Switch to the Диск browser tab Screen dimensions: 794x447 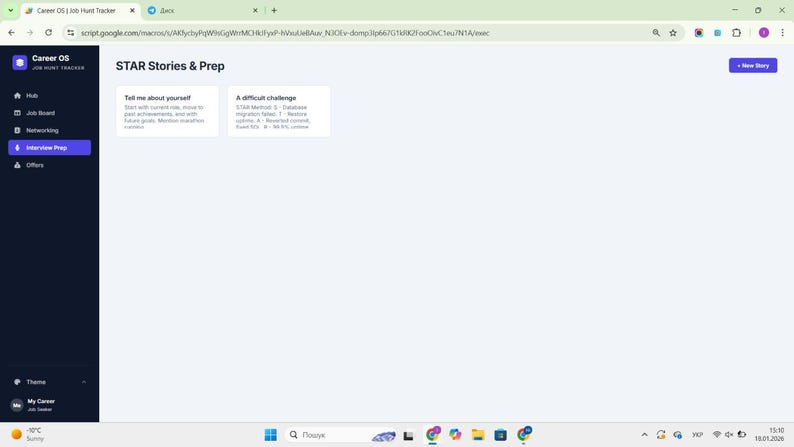pos(203,10)
